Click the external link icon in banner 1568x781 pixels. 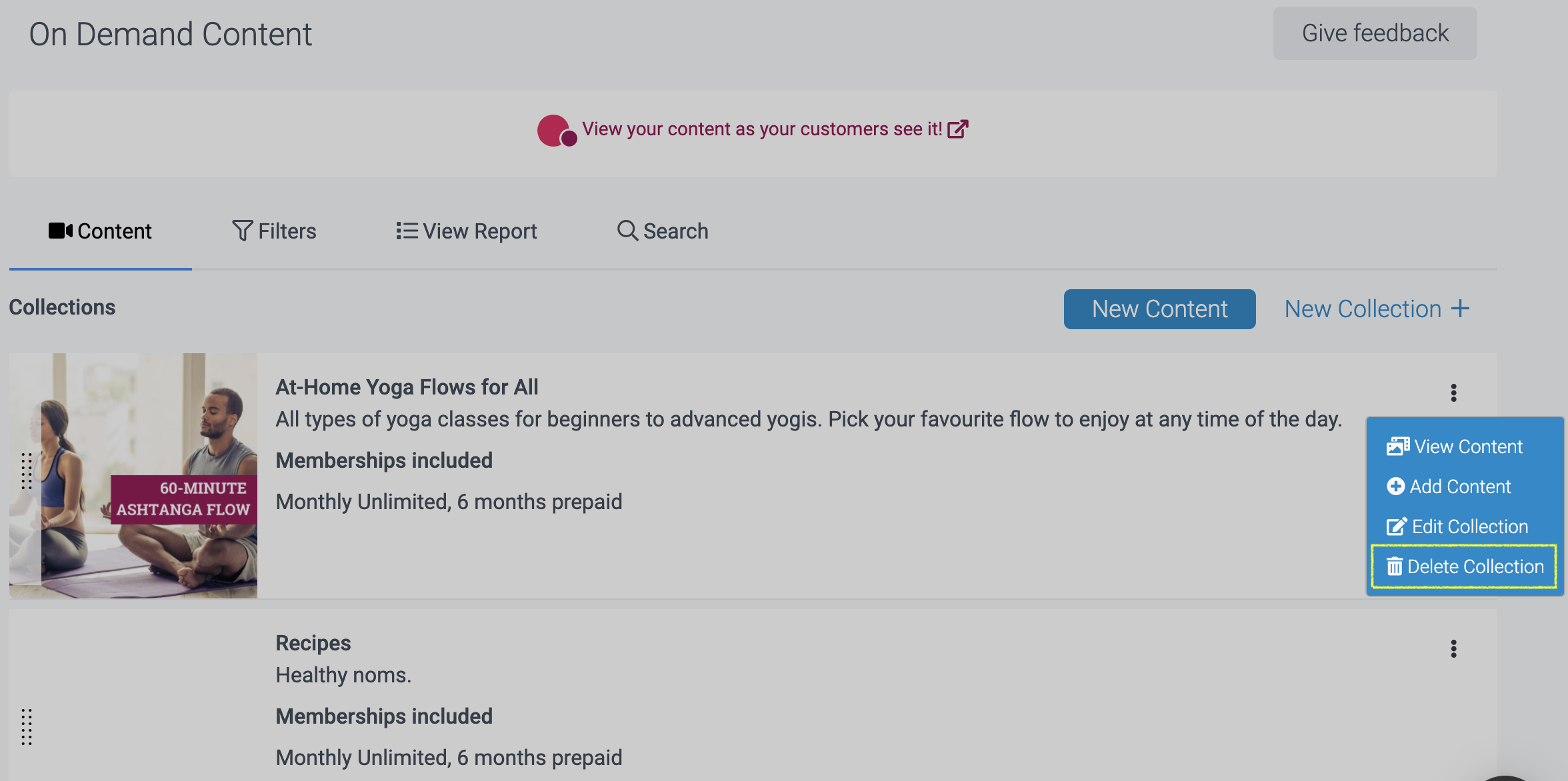click(957, 129)
